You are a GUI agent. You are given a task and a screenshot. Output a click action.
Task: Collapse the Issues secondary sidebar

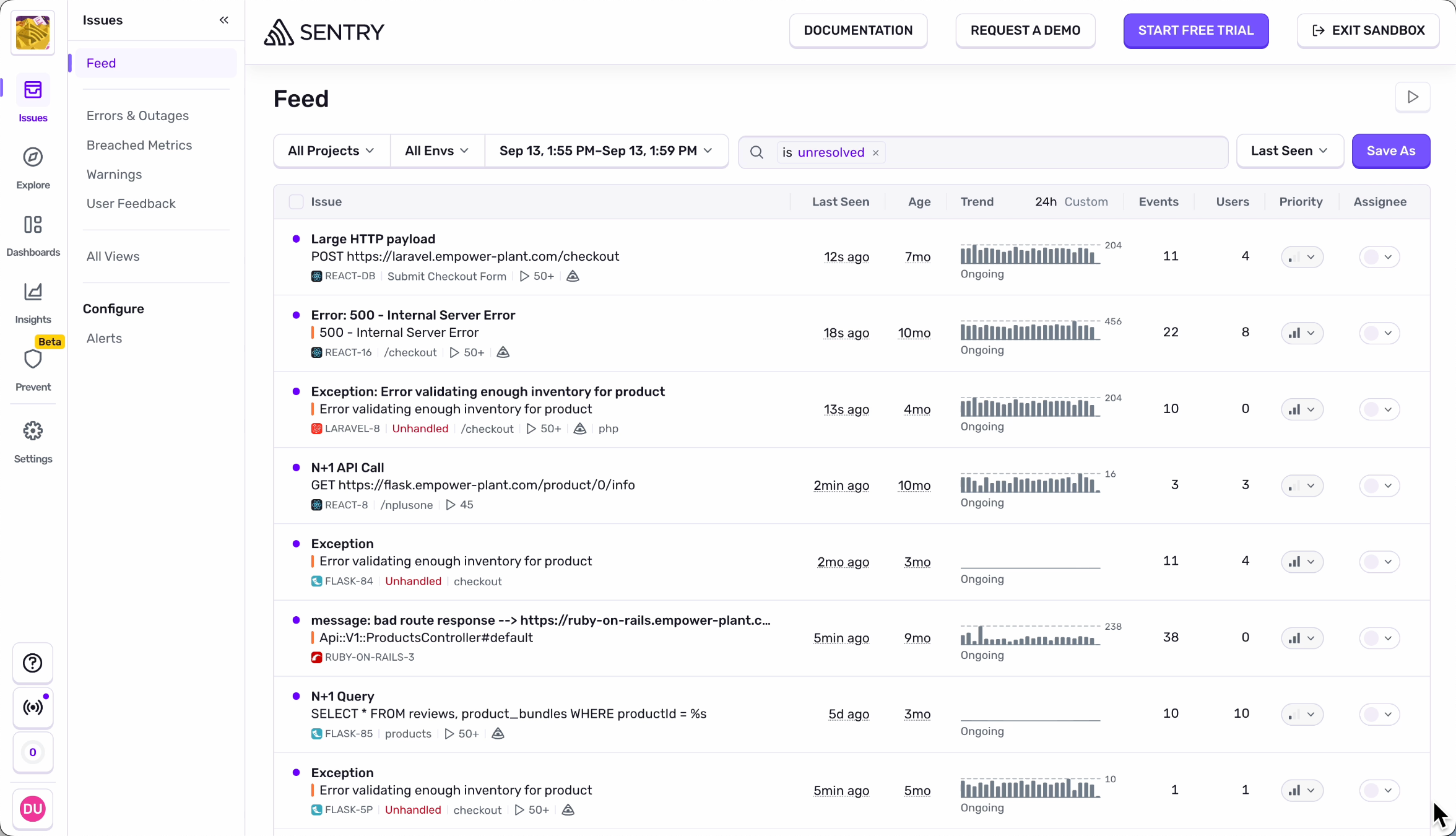click(x=224, y=20)
